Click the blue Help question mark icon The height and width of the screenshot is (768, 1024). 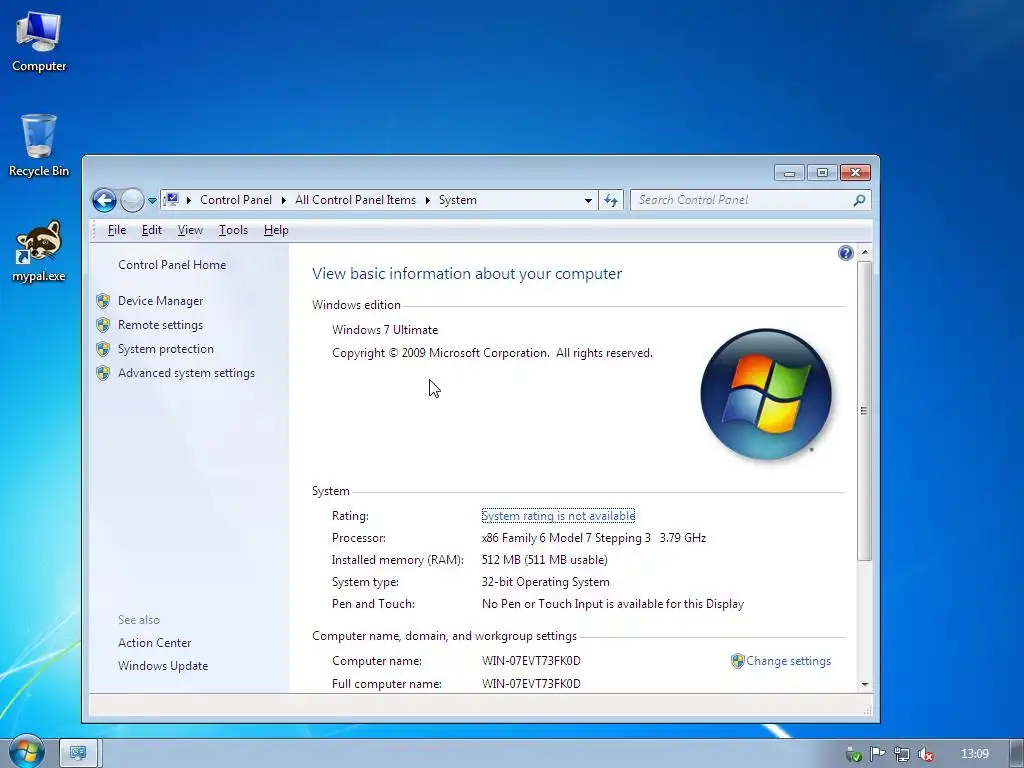tap(845, 253)
